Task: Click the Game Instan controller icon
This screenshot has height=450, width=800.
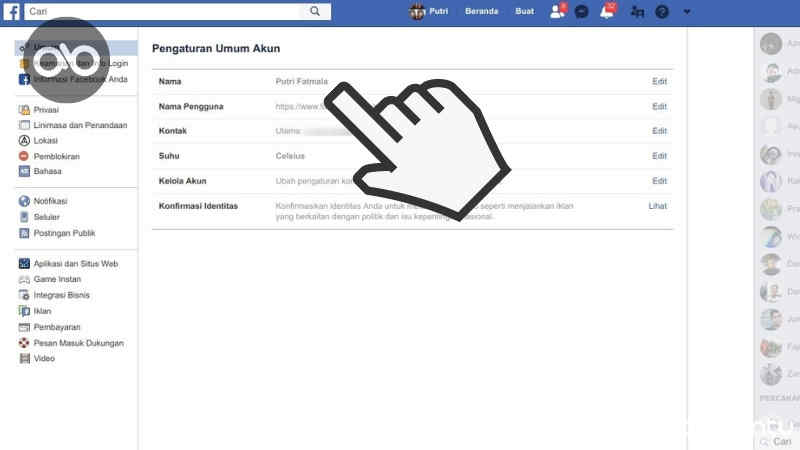Action: 24,280
